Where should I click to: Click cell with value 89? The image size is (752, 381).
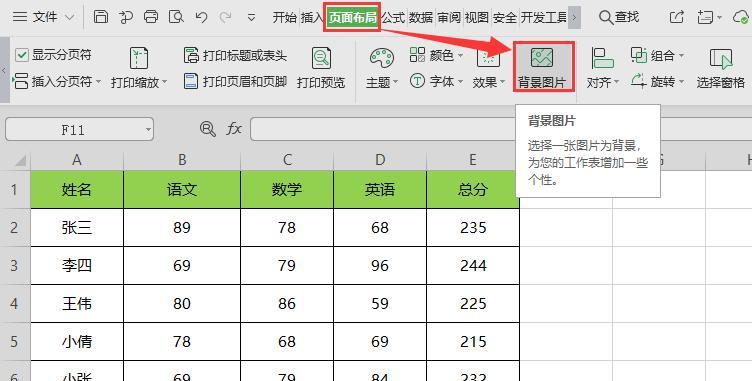[x=182, y=227]
